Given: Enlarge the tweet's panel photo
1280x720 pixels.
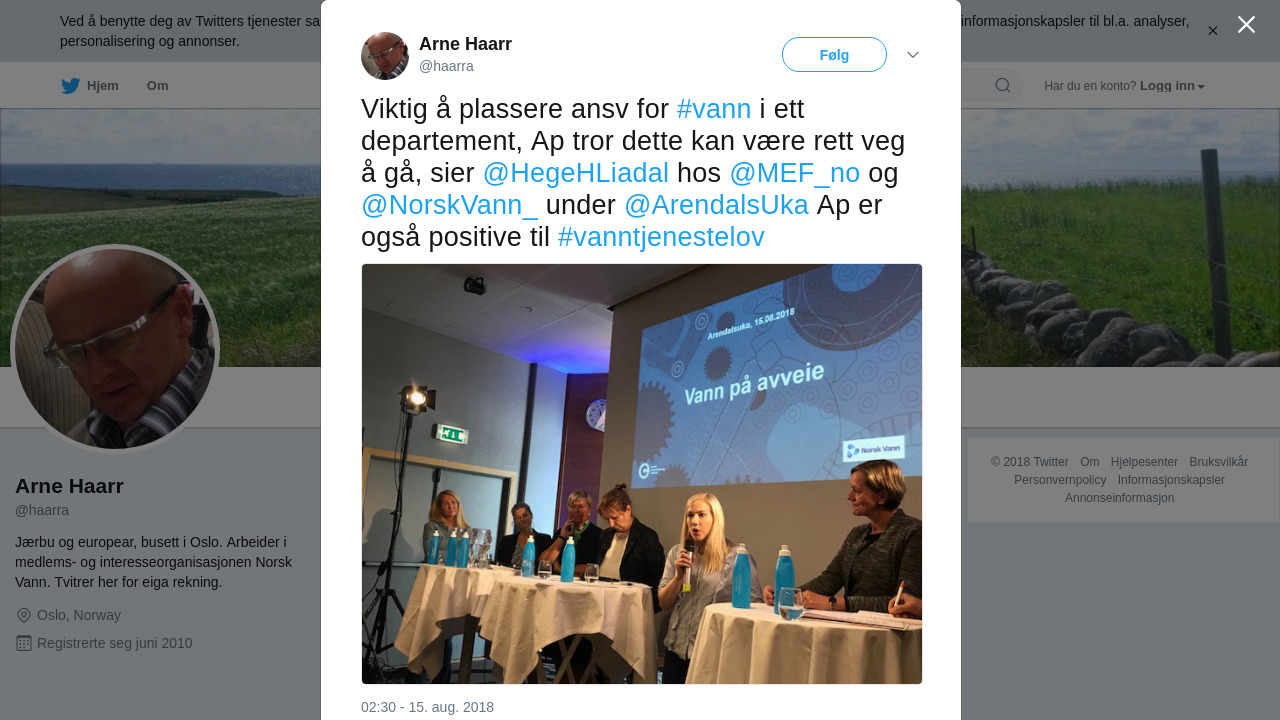Looking at the screenshot, I should 642,474.
